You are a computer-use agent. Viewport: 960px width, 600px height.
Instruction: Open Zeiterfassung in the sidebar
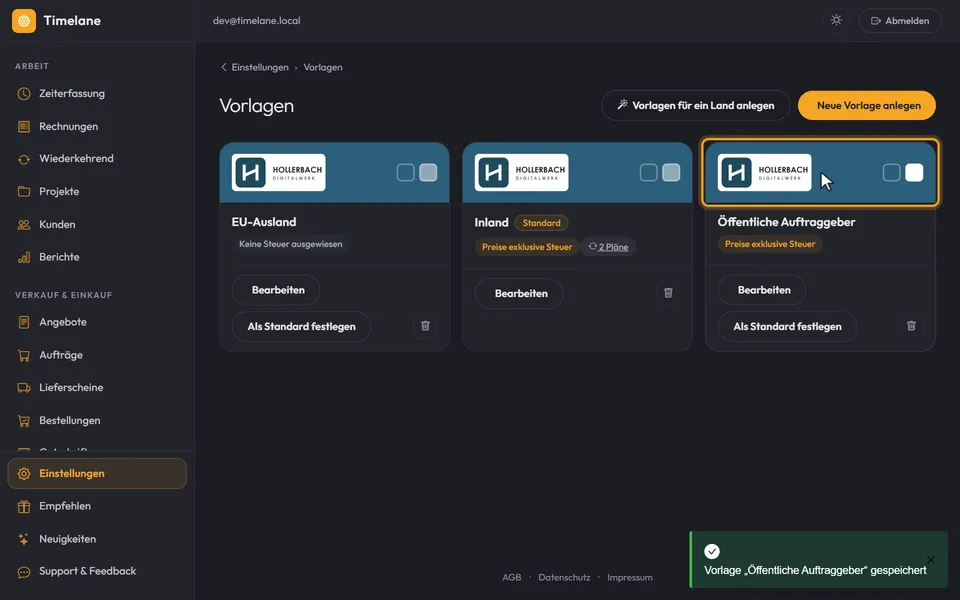(97, 94)
